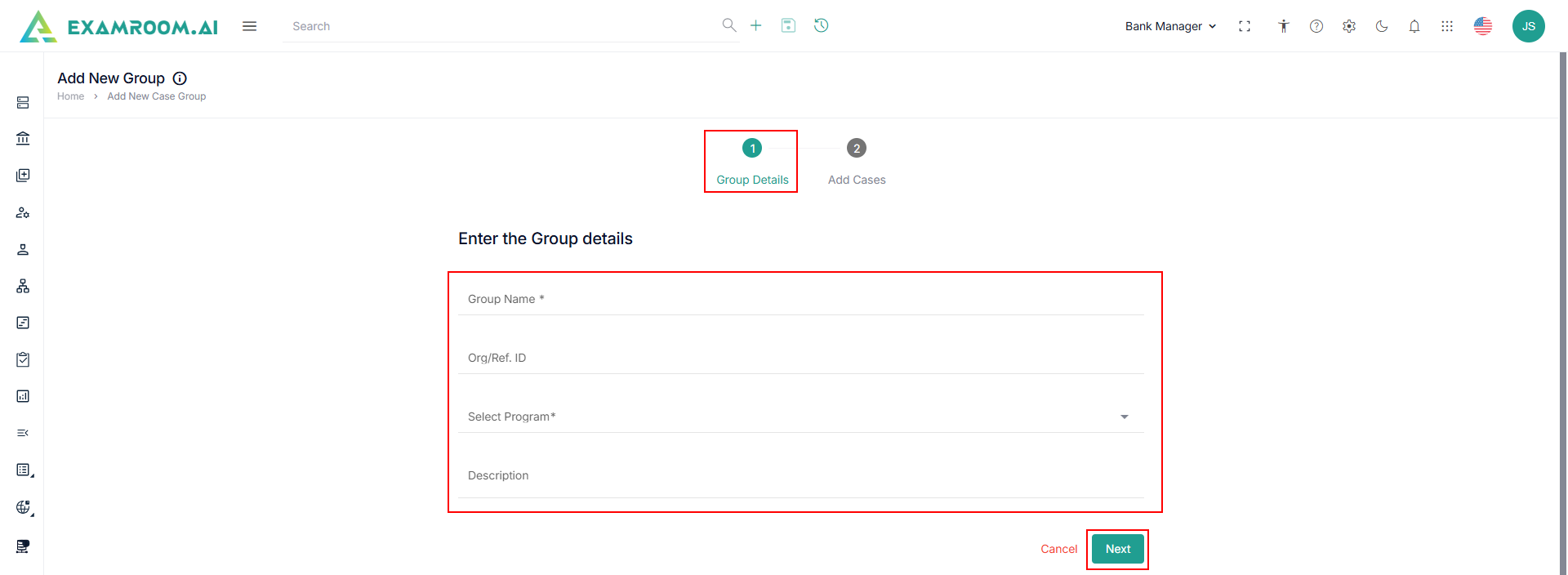Open the apps grid launcher

pos(1447,26)
